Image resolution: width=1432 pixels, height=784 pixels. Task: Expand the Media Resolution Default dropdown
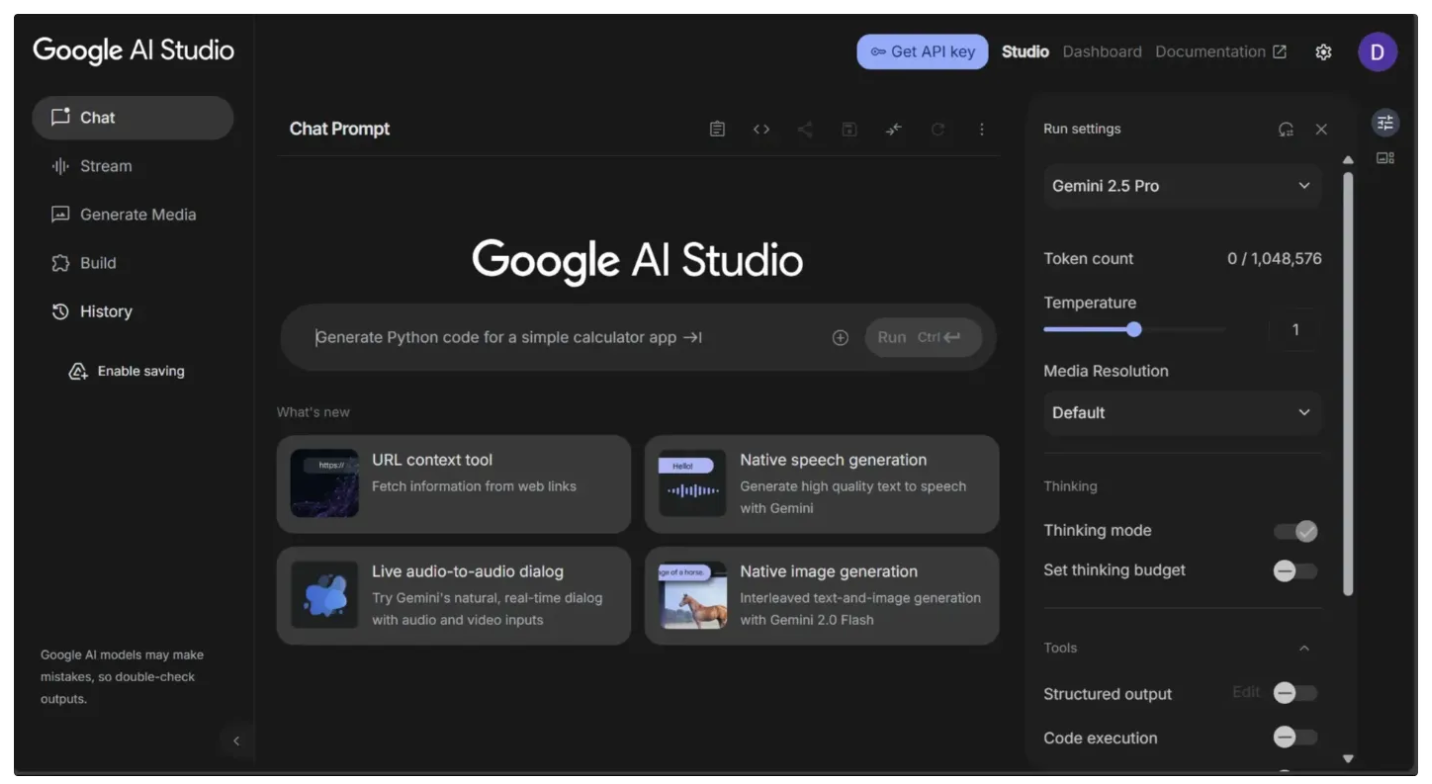(1182, 413)
